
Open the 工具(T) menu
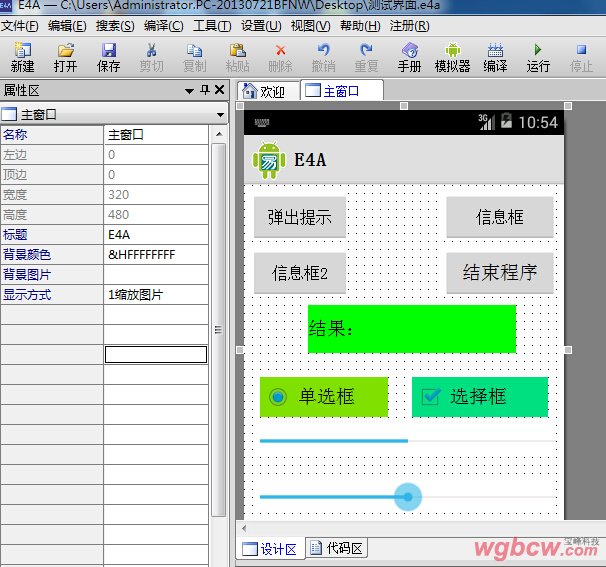coord(212,26)
